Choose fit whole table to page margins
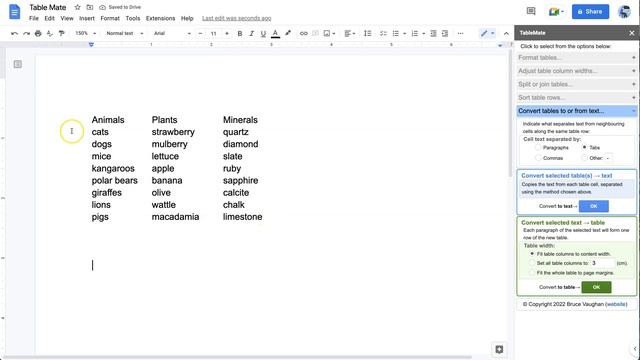This screenshot has width=640, height=360. pyautogui.click(x=532, y=273)
